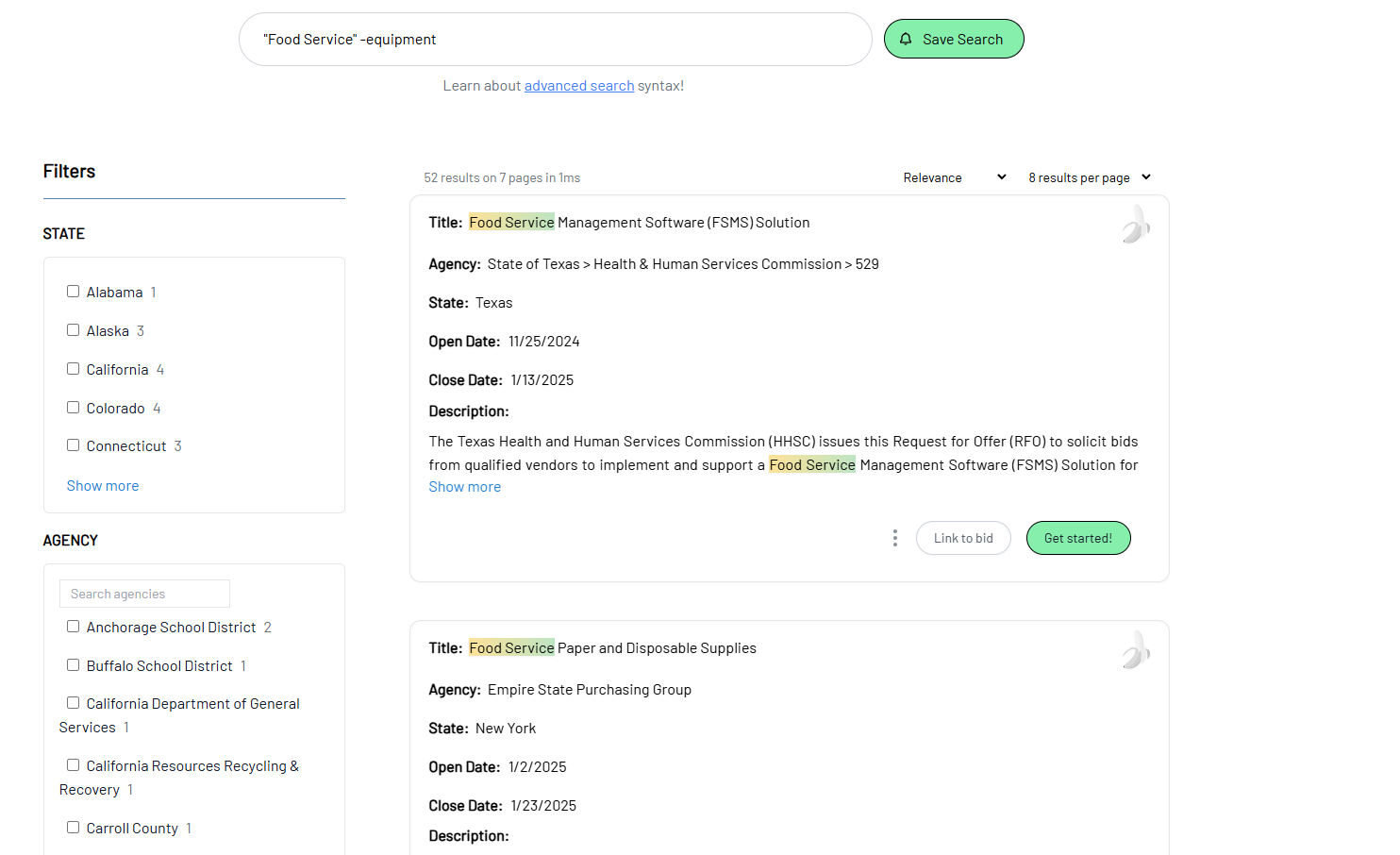1400x855 pixels.
Task: Enable the Connecticut state filter
Action: pyautogui.click(x=73, y=445)
